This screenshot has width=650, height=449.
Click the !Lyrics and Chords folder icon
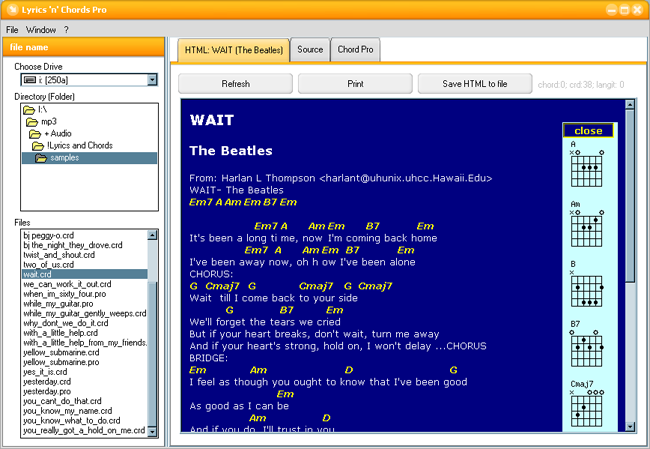(x=38, y=146)
